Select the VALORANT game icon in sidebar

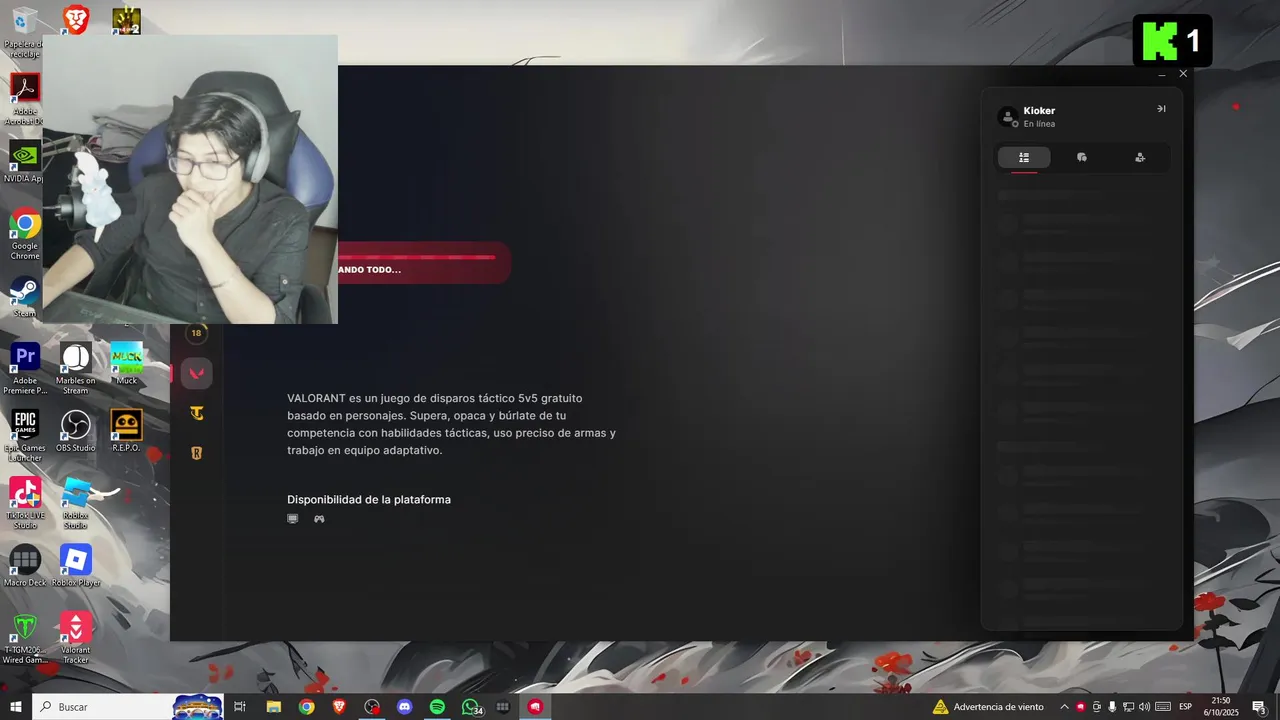click(x=197, y=373)
